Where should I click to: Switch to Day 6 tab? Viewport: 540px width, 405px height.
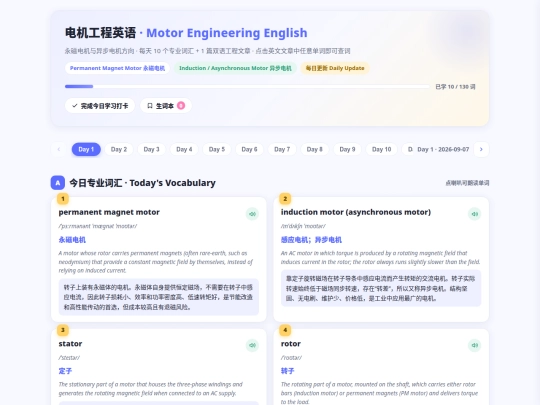coord(249,149)
